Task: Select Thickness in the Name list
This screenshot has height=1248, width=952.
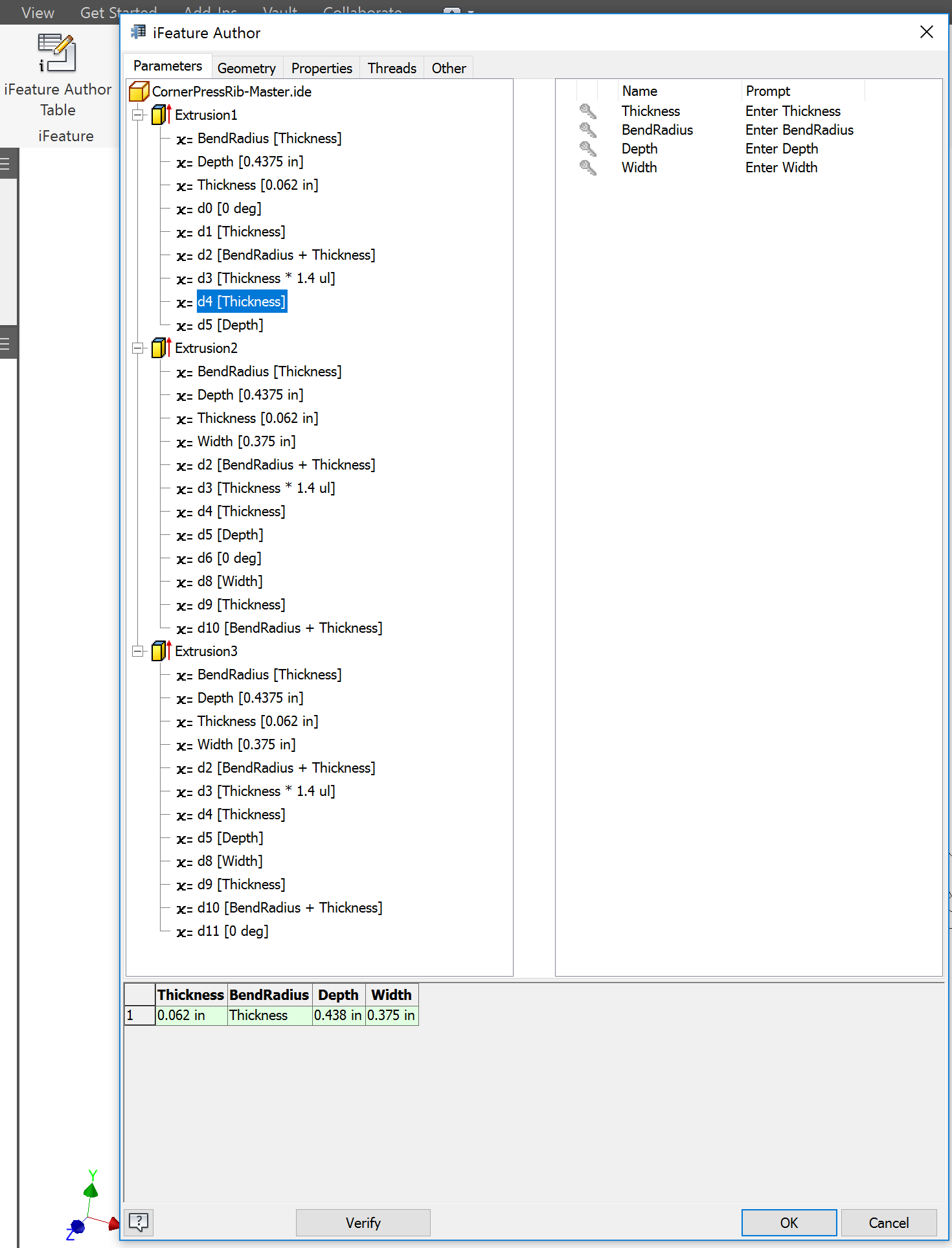Action: pos(651,111)
